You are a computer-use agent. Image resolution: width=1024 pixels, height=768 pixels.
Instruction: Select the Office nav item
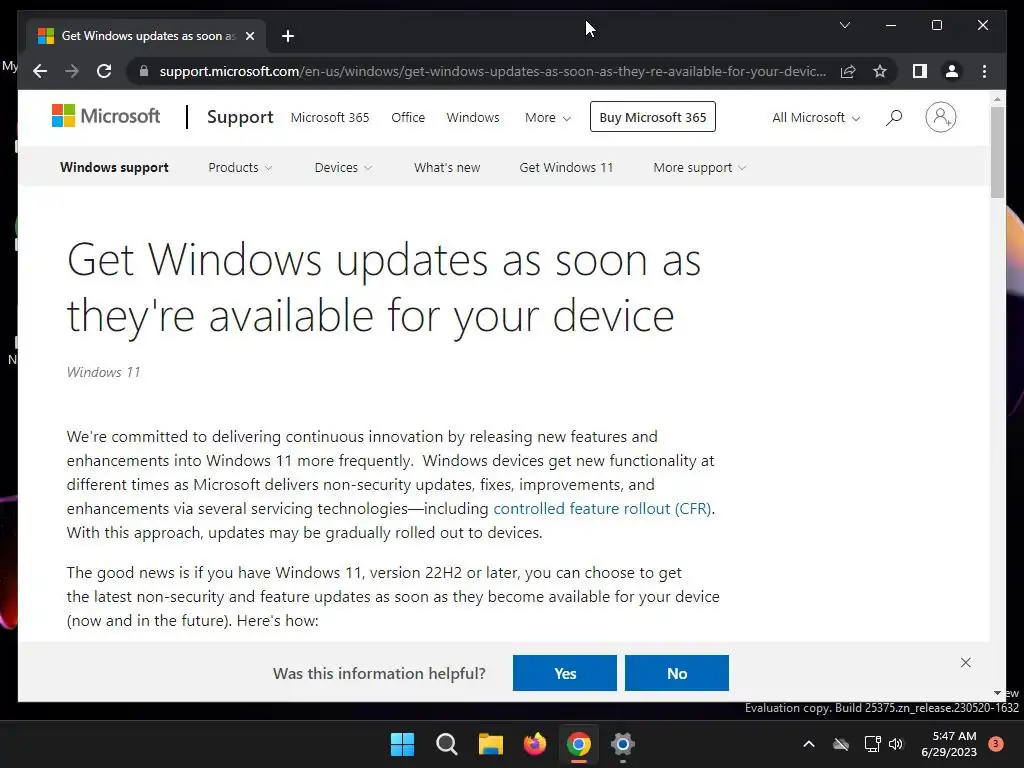(408, 118)
